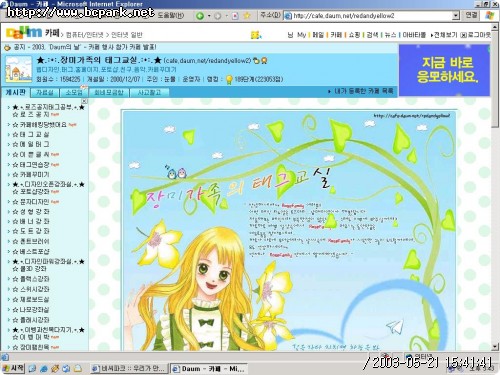Open the Back button history dropdown arrow
This screenshot has height=375, width=500.
pyautogui.click(x=209, y=16)
